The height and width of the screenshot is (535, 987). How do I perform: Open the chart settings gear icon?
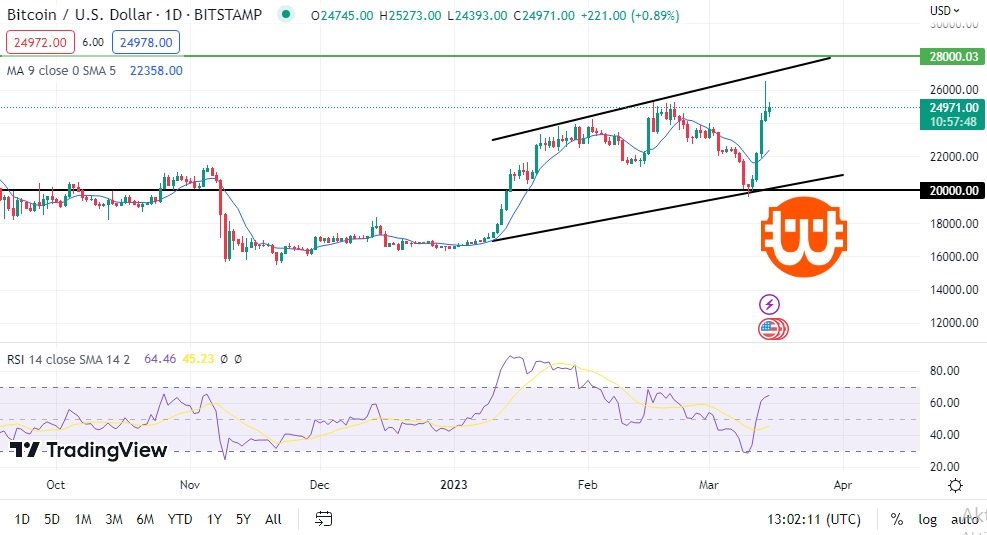955,485
